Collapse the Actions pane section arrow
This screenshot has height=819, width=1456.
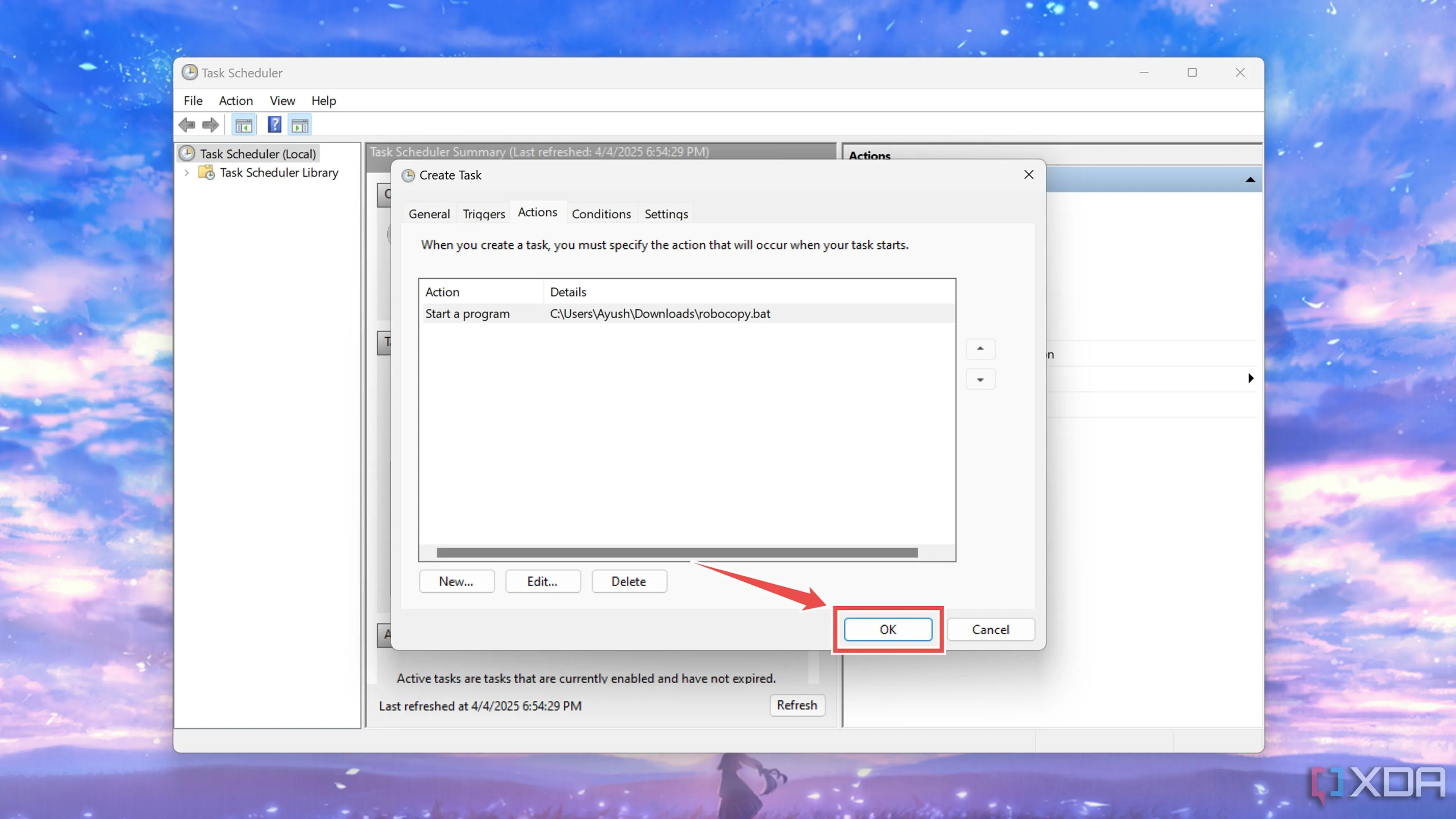point(1250,180)
